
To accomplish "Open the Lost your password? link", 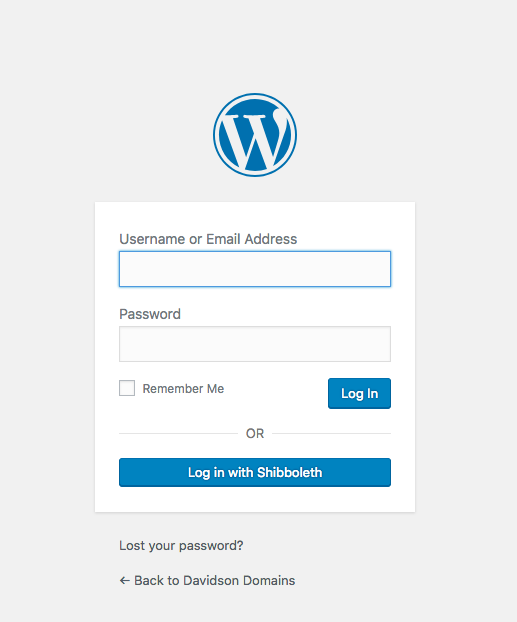I will 181,546.
